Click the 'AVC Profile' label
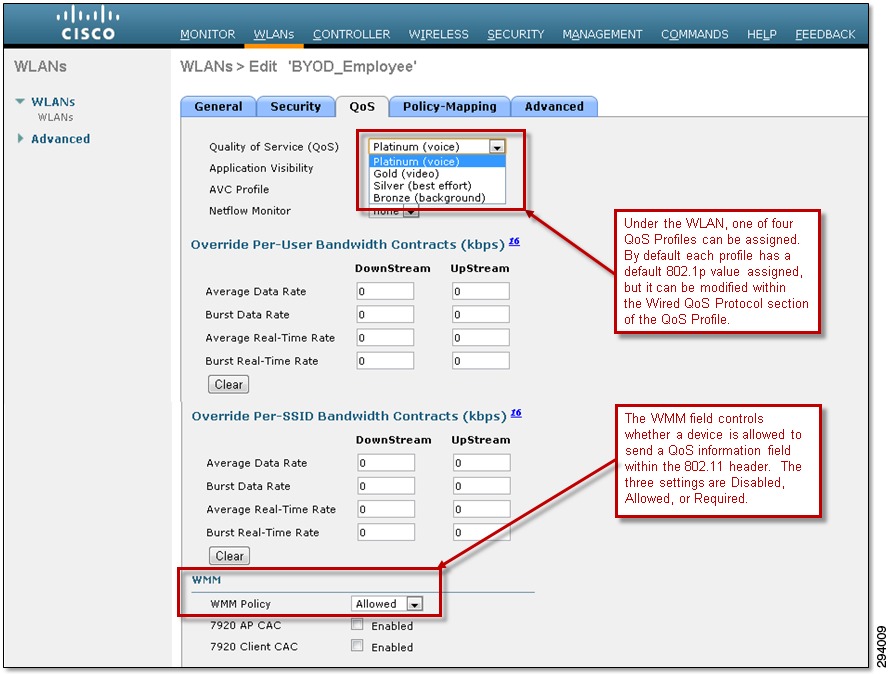The width and height of the screenshot is (889, 674). pos(239,189)
